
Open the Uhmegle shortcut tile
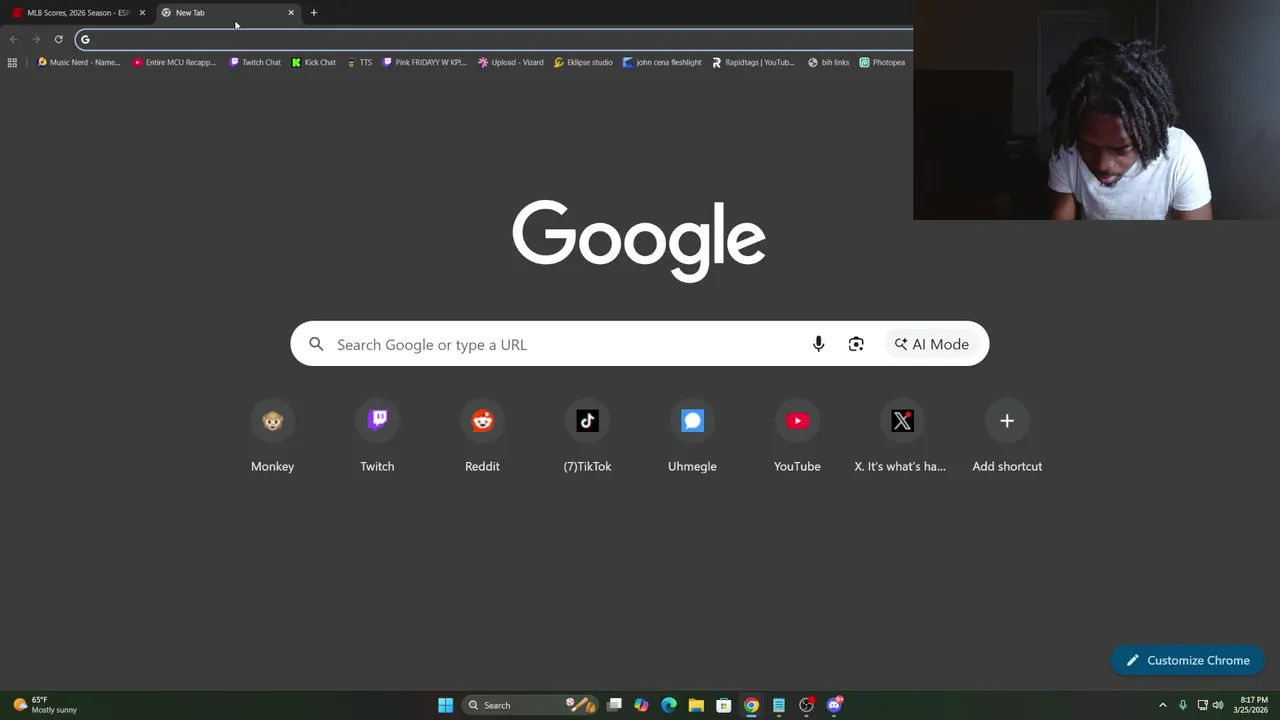pos(692,438)
